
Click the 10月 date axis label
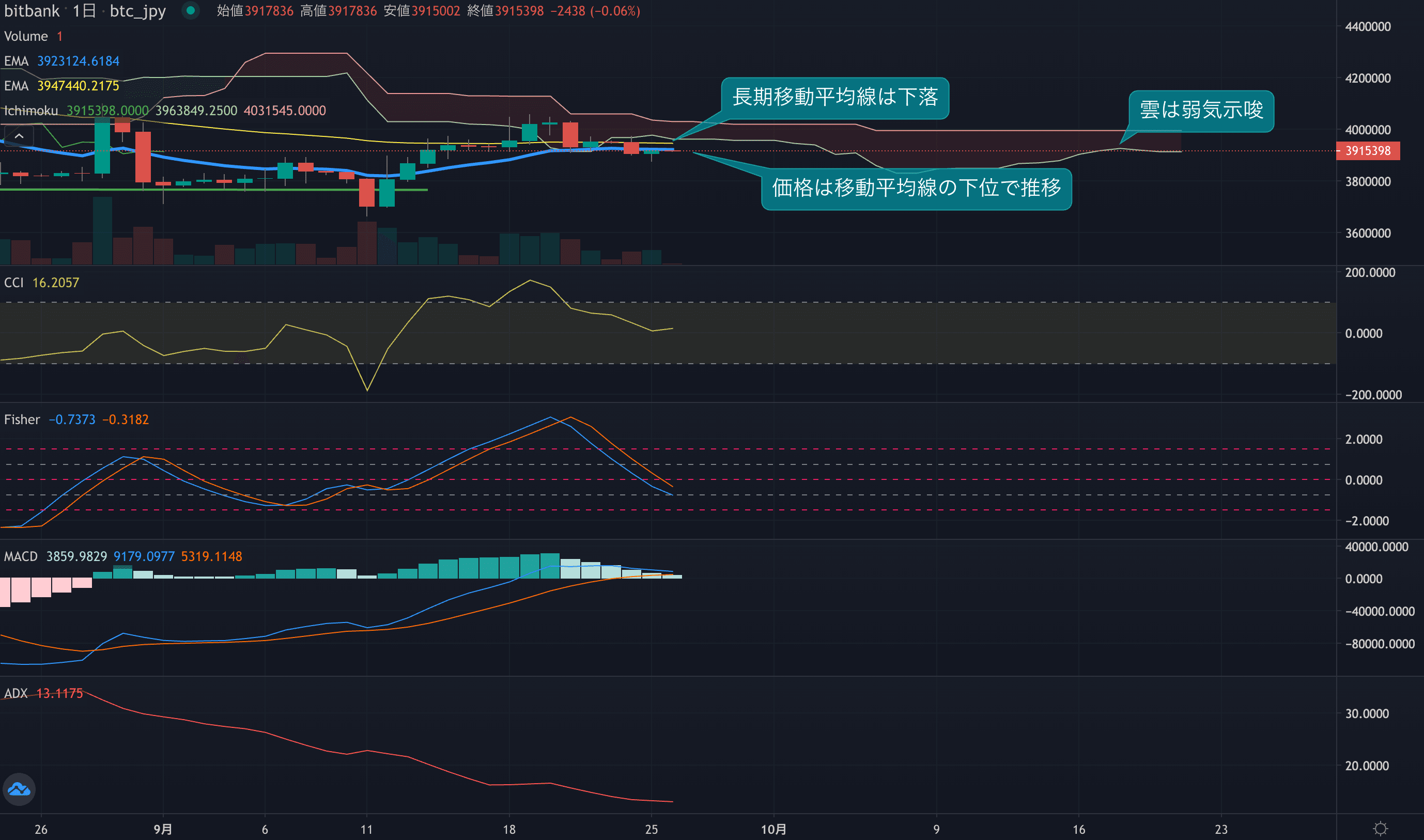[x=773, y=829]
